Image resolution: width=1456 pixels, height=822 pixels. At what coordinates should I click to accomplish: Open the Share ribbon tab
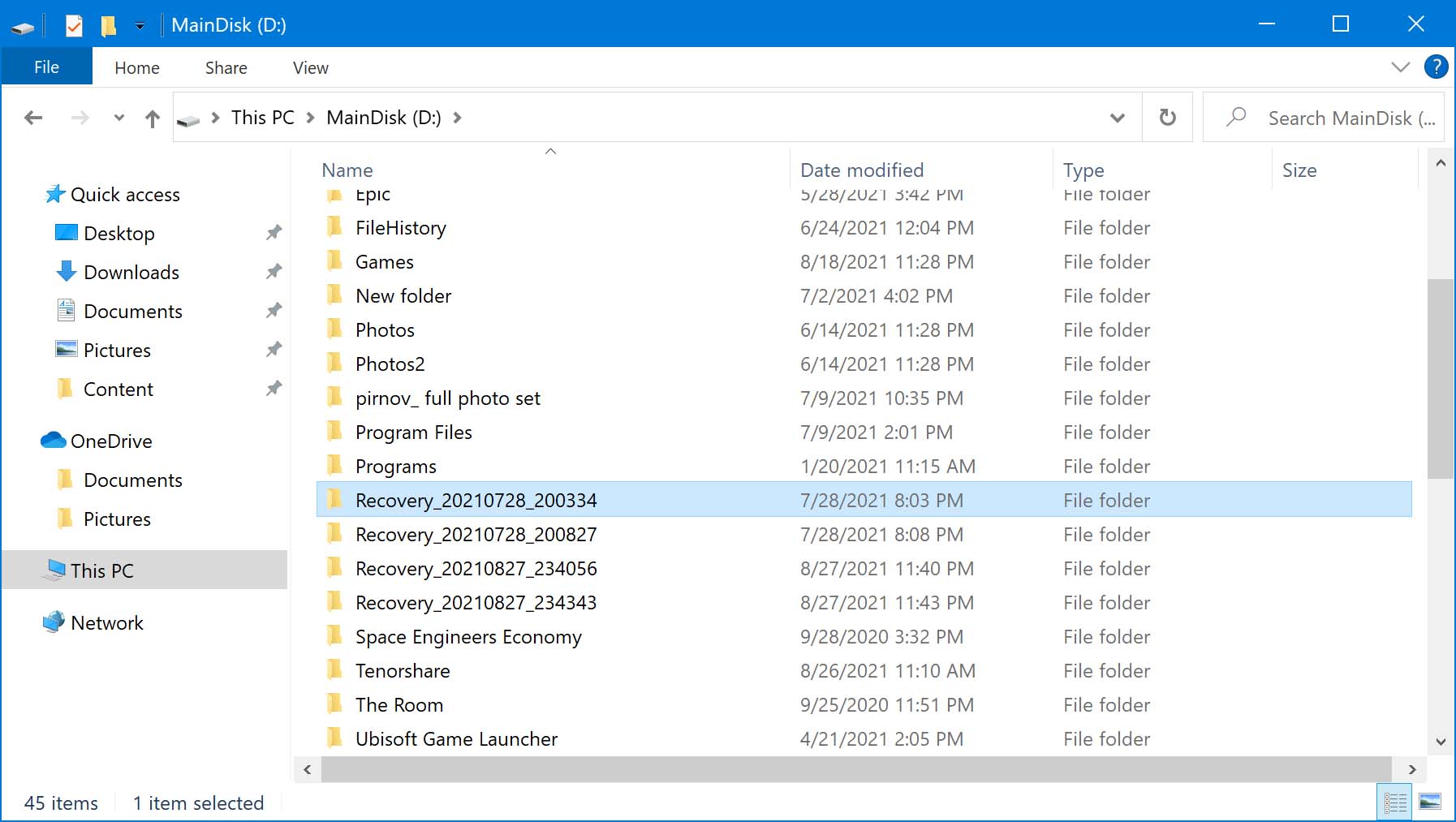coord(226,67)
